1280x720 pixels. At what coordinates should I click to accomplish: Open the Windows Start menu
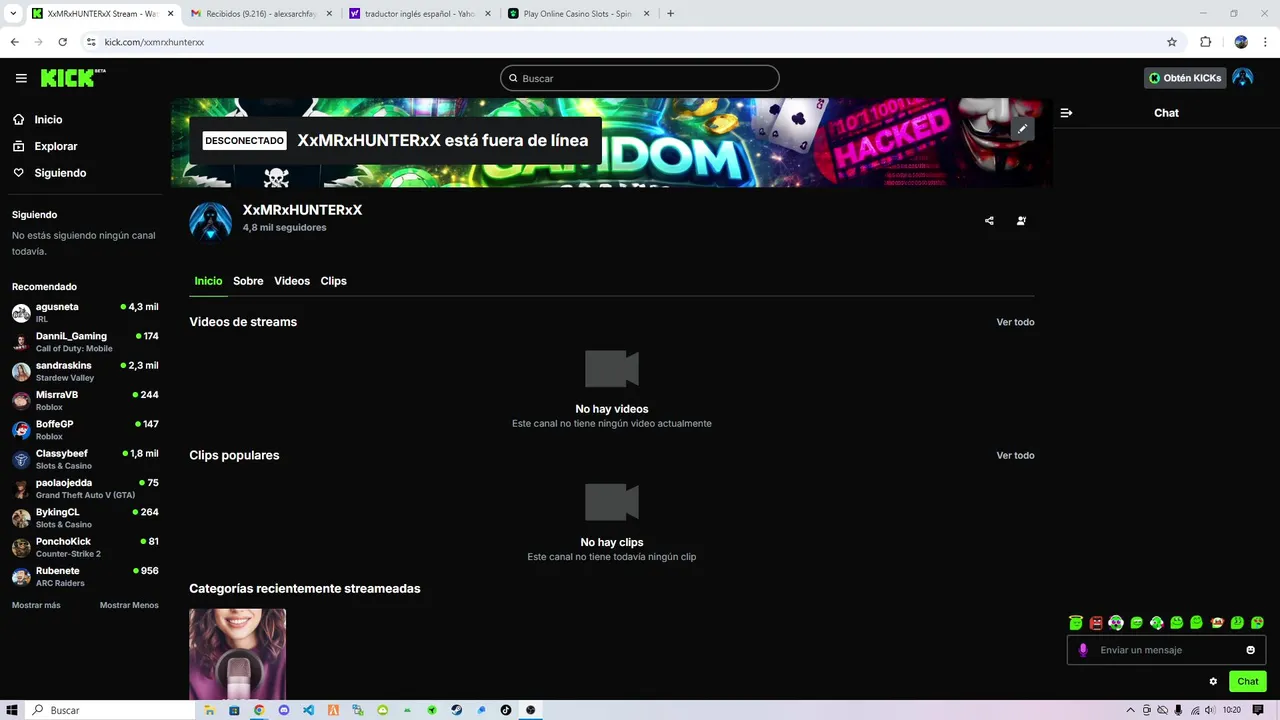[12, 710]
